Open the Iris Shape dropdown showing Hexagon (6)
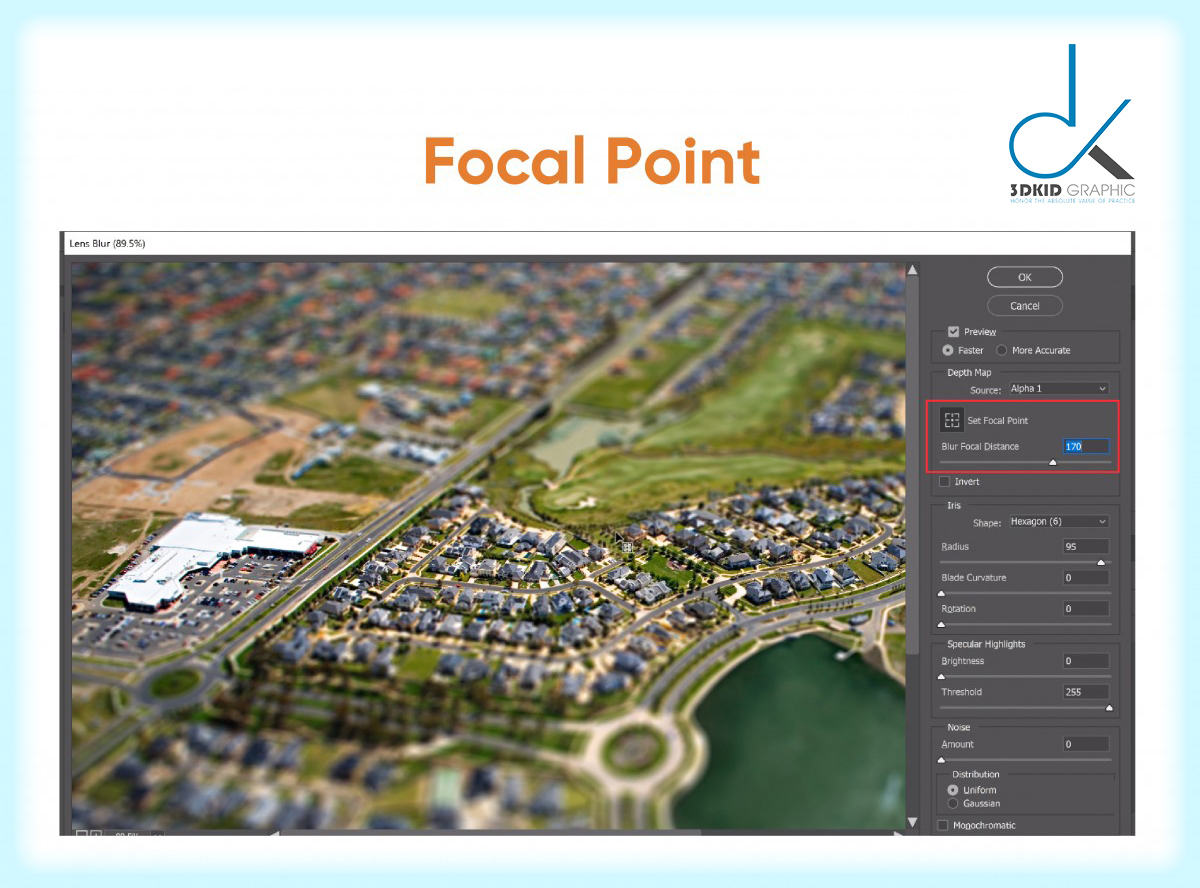Screen dimensions: 1200x888 coord(1058,521)
